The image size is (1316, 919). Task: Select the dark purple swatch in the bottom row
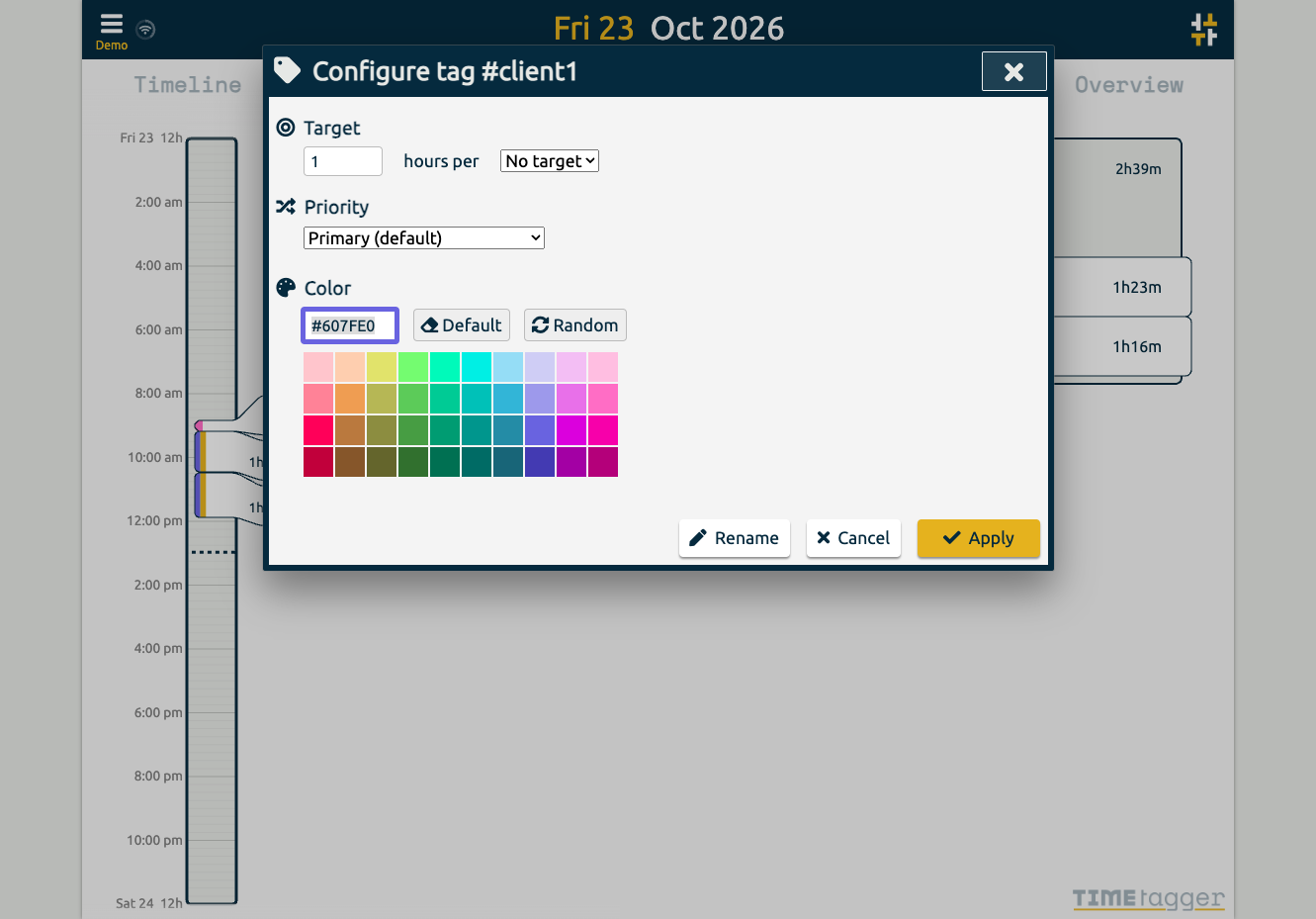[x=571, y=462]
